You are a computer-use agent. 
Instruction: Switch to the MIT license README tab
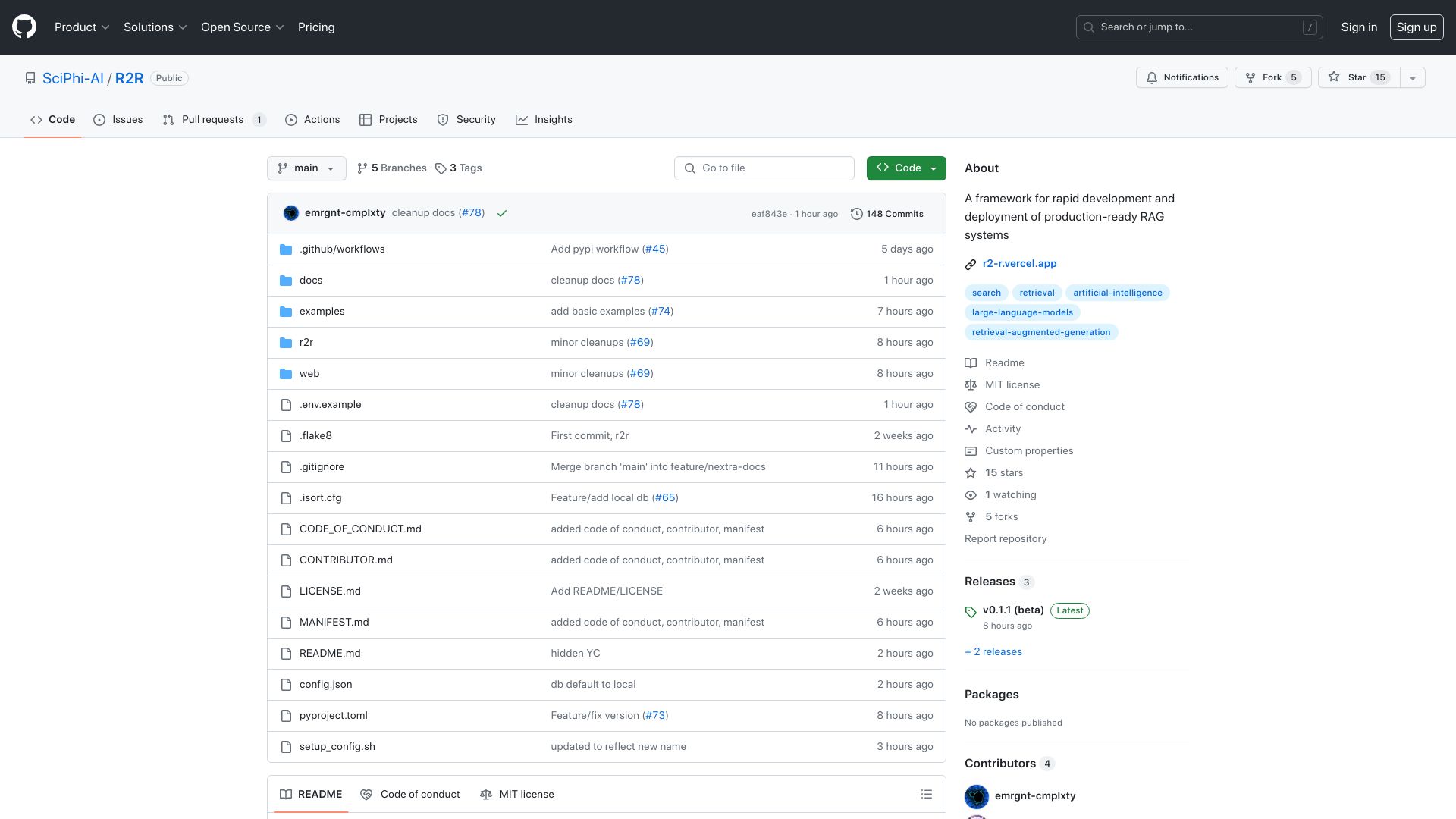click(517, 795)
